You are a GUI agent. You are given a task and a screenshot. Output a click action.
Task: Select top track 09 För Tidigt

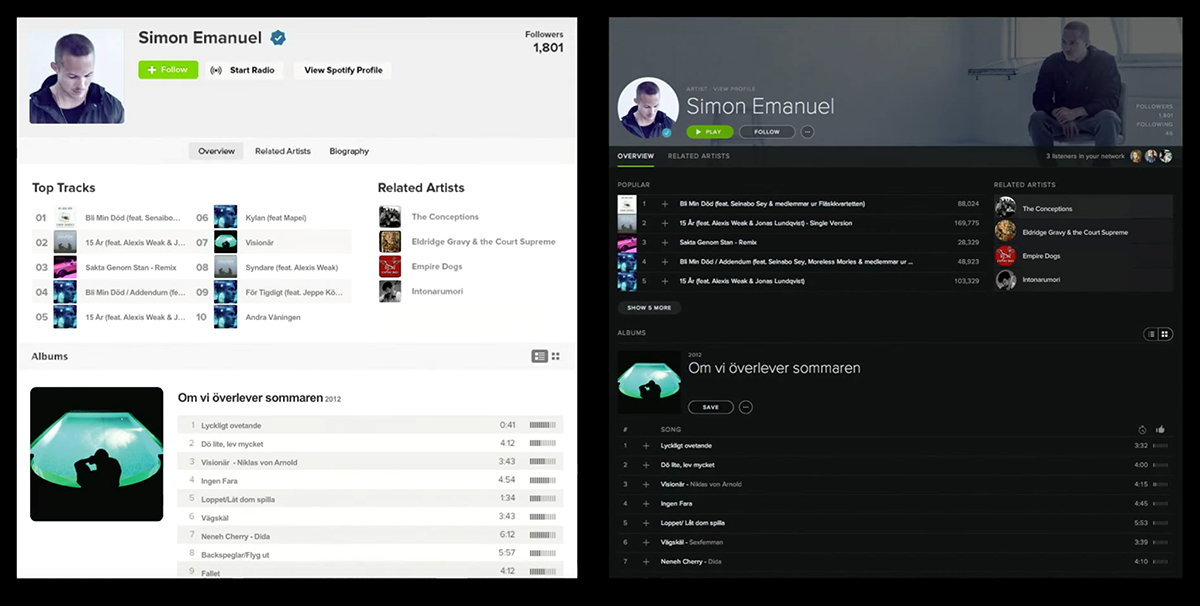point(273,292)
